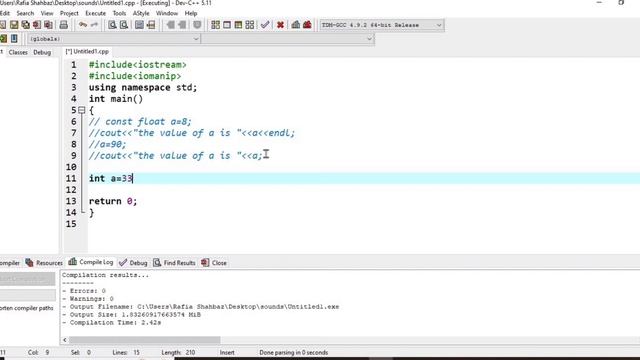Run the program with the window icon

point(227,25)
